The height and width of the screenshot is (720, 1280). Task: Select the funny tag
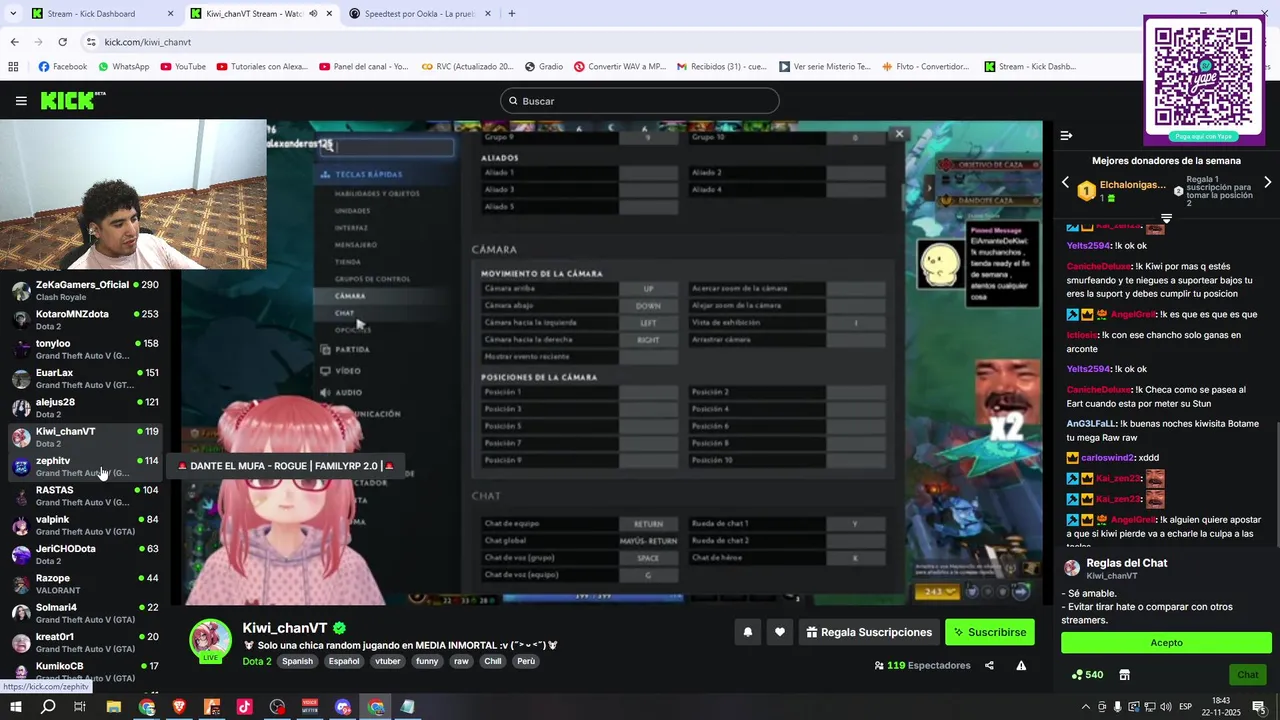(x=427, y=661)
